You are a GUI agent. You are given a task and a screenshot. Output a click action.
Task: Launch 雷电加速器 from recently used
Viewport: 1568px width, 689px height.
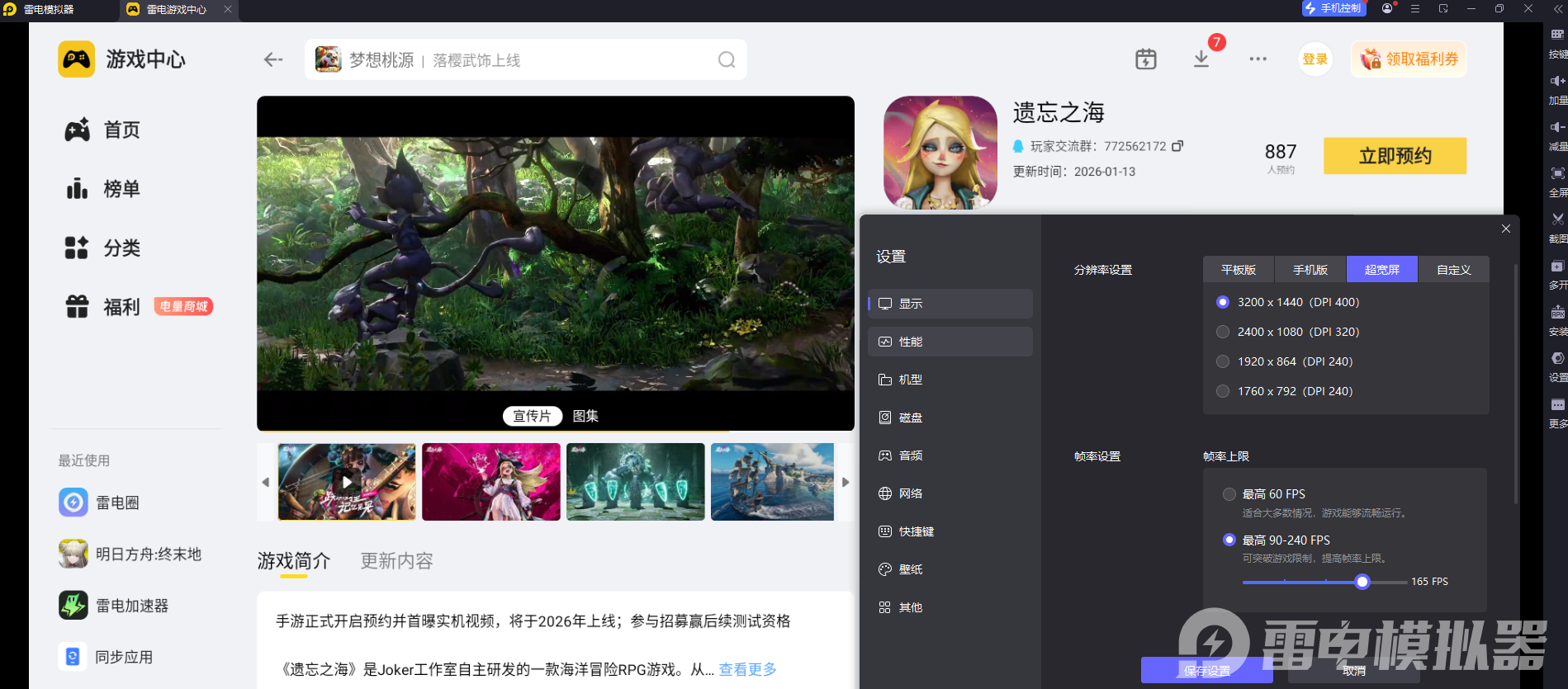[114, 606]
